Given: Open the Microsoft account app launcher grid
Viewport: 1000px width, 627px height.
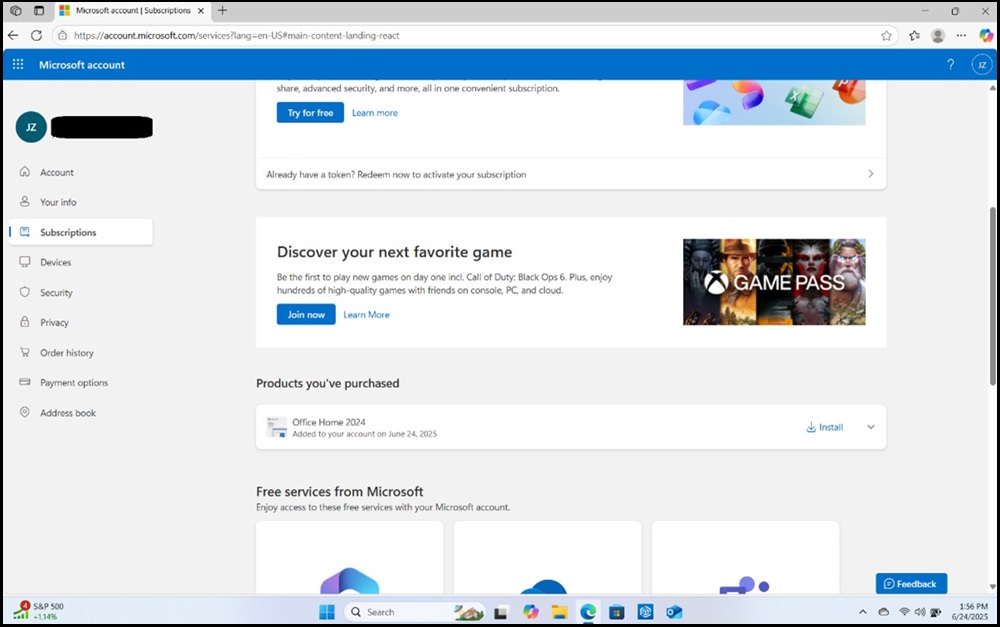Looking at the screenshot, I should [17, 64].
